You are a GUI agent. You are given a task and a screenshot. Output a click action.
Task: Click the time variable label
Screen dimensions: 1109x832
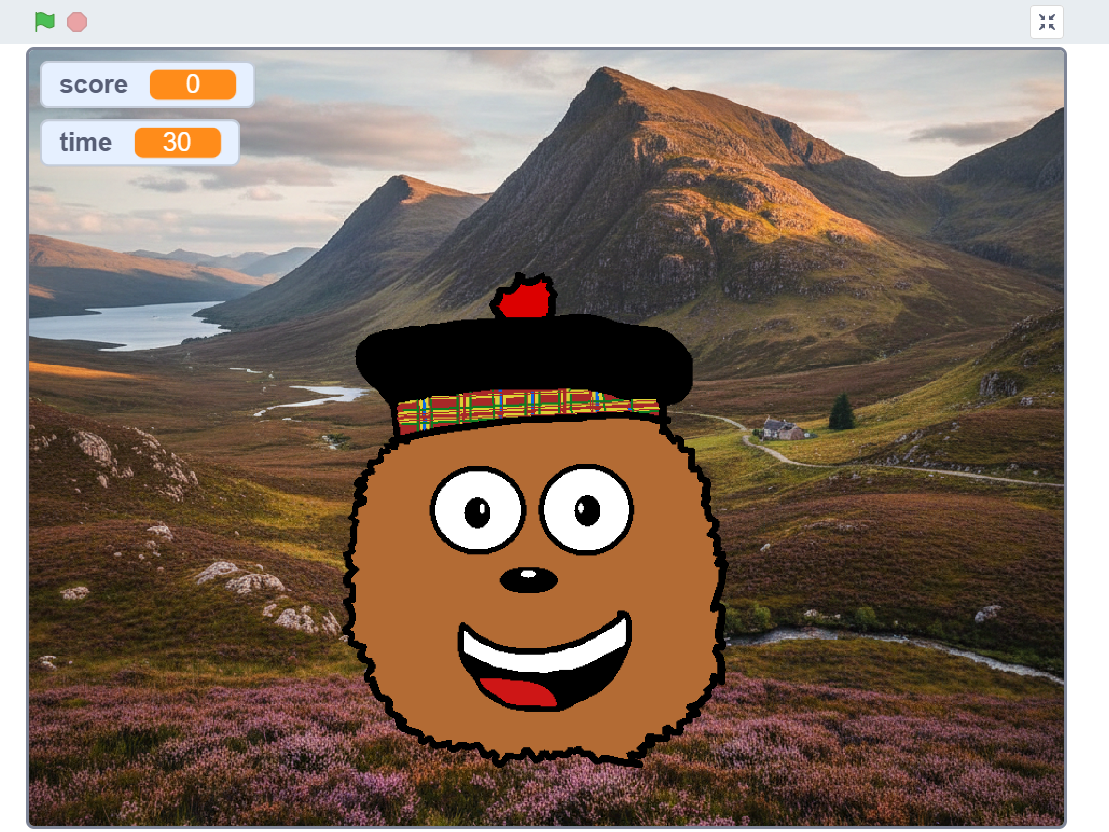coord(85,143)
